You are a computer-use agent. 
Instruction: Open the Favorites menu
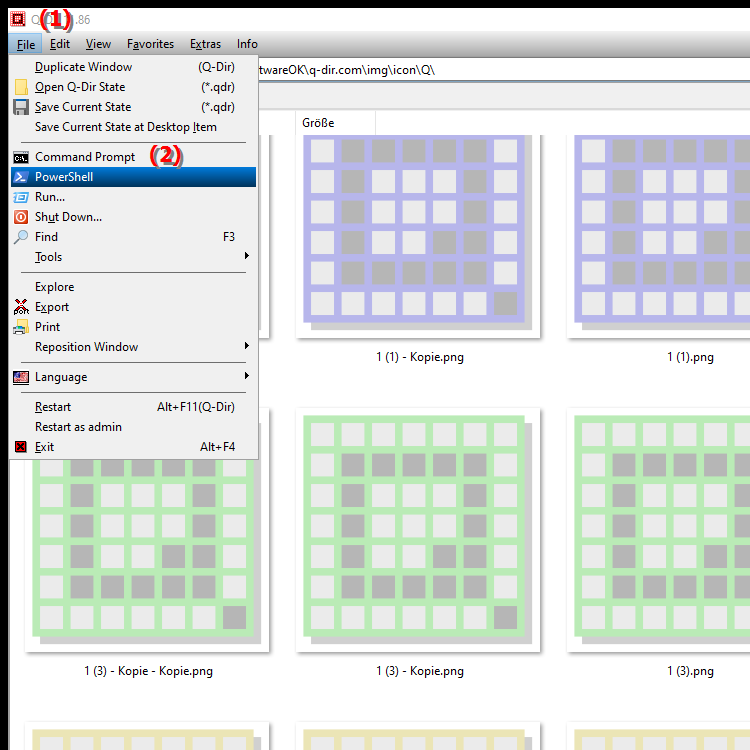pos(150,44)
